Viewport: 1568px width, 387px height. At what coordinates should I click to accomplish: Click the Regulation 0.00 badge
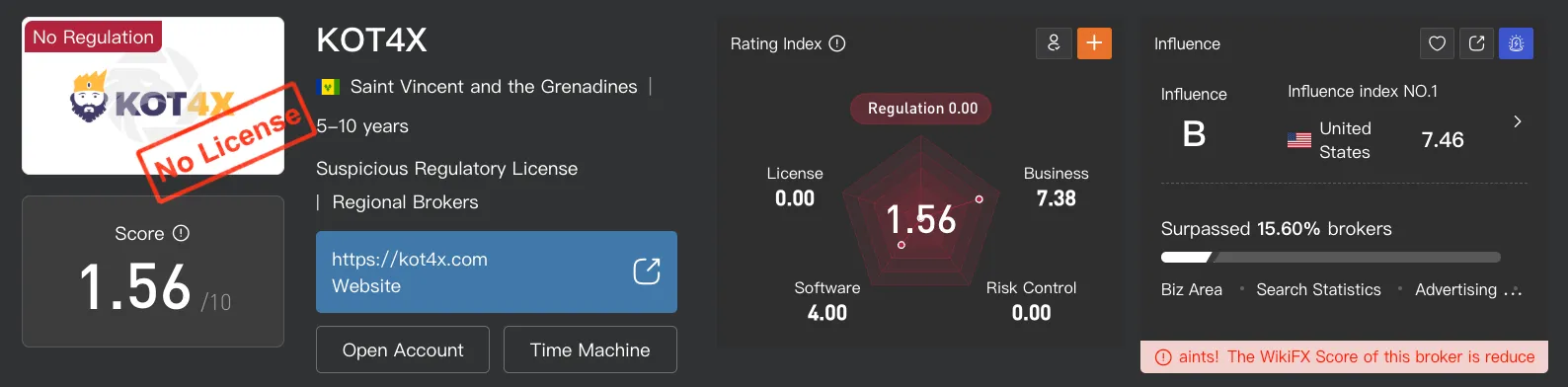click(922, 109)
